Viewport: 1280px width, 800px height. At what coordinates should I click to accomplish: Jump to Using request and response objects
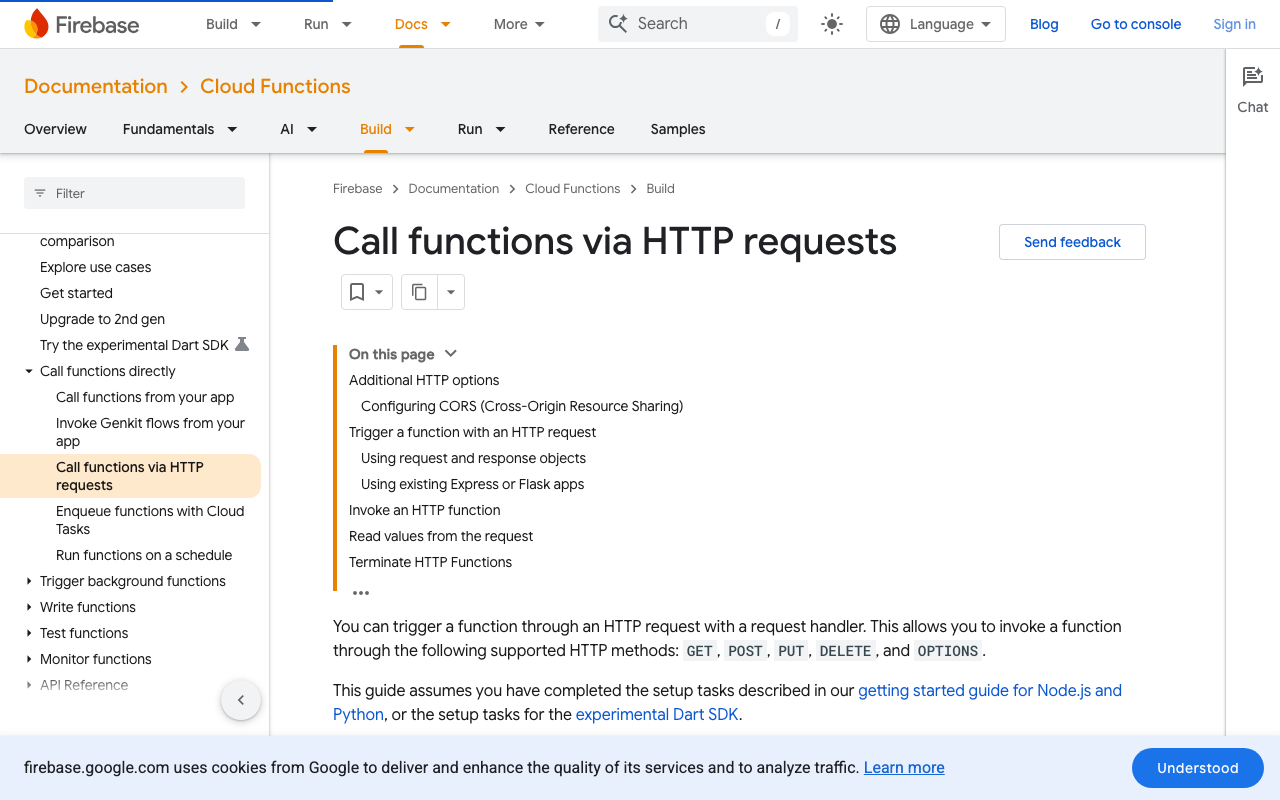click(473, 458)
